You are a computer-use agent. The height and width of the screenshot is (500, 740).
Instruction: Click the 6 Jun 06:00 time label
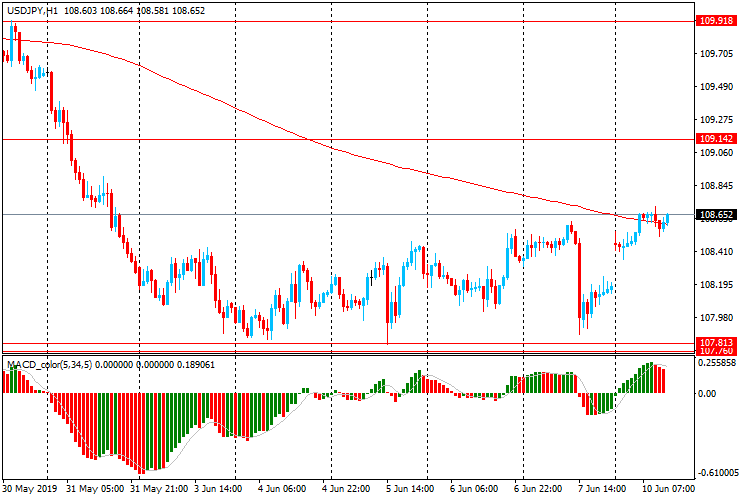(x=474, y=488)
